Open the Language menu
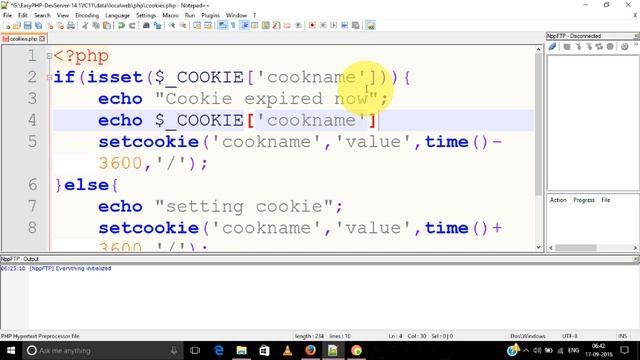Screen dimensions: 640x360 click(117, 15)
